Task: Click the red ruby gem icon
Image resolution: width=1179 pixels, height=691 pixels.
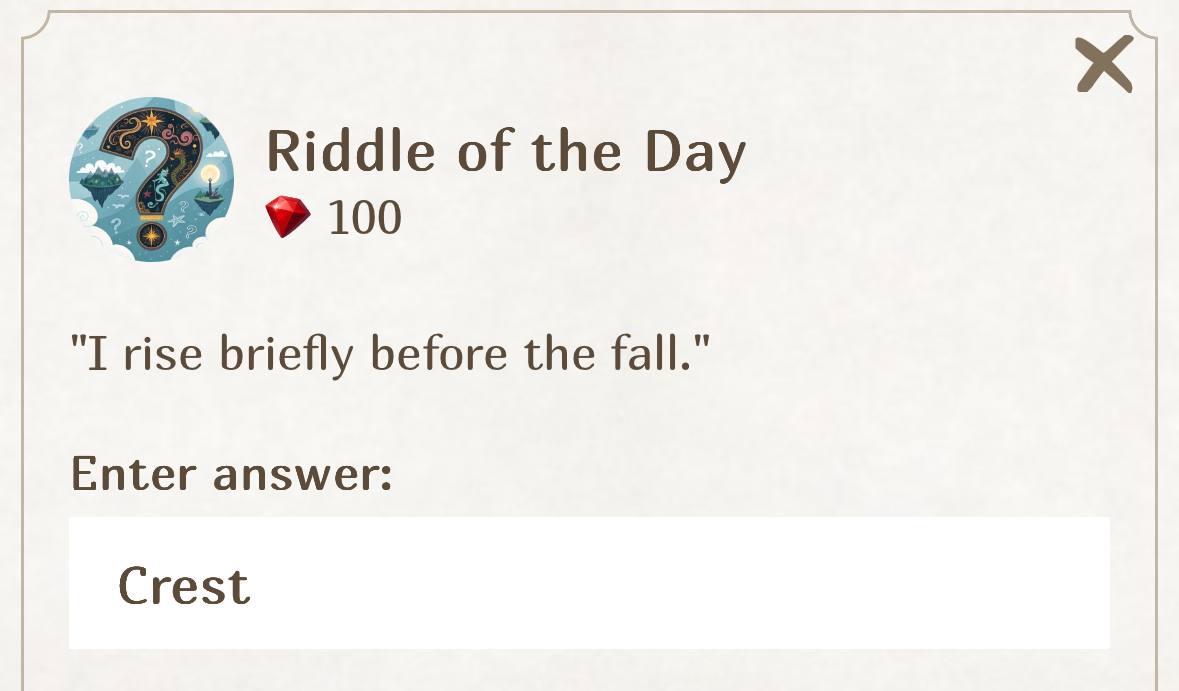Action: [x=288, y=216]
